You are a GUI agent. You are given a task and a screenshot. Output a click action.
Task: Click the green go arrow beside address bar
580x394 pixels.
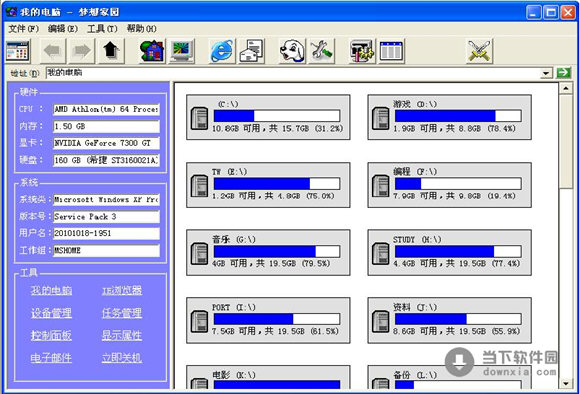coord(564,73)
